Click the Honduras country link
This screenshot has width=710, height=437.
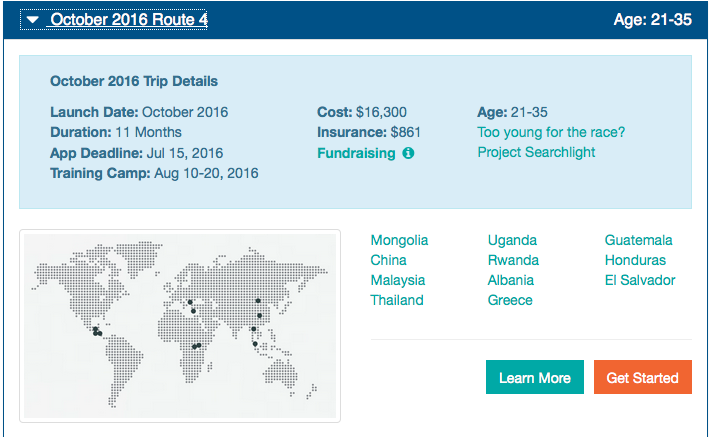click(635, 260)
